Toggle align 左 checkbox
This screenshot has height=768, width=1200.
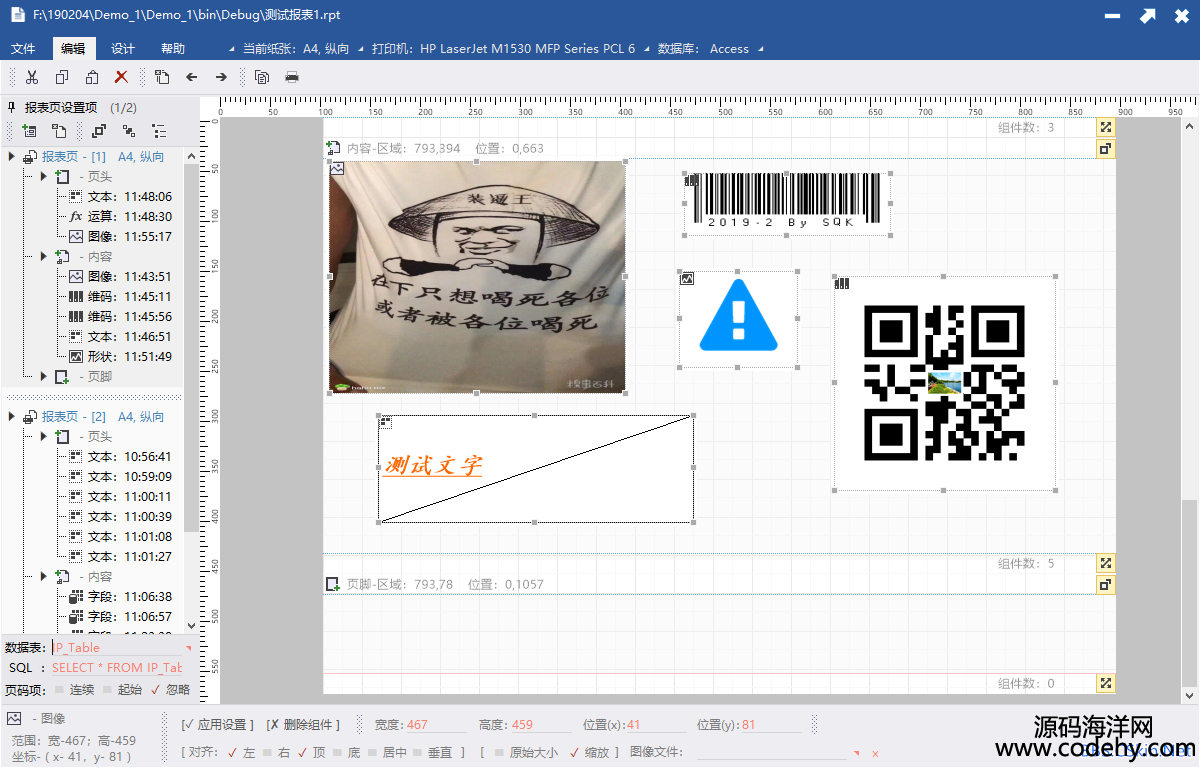click(x=241, y=753)
